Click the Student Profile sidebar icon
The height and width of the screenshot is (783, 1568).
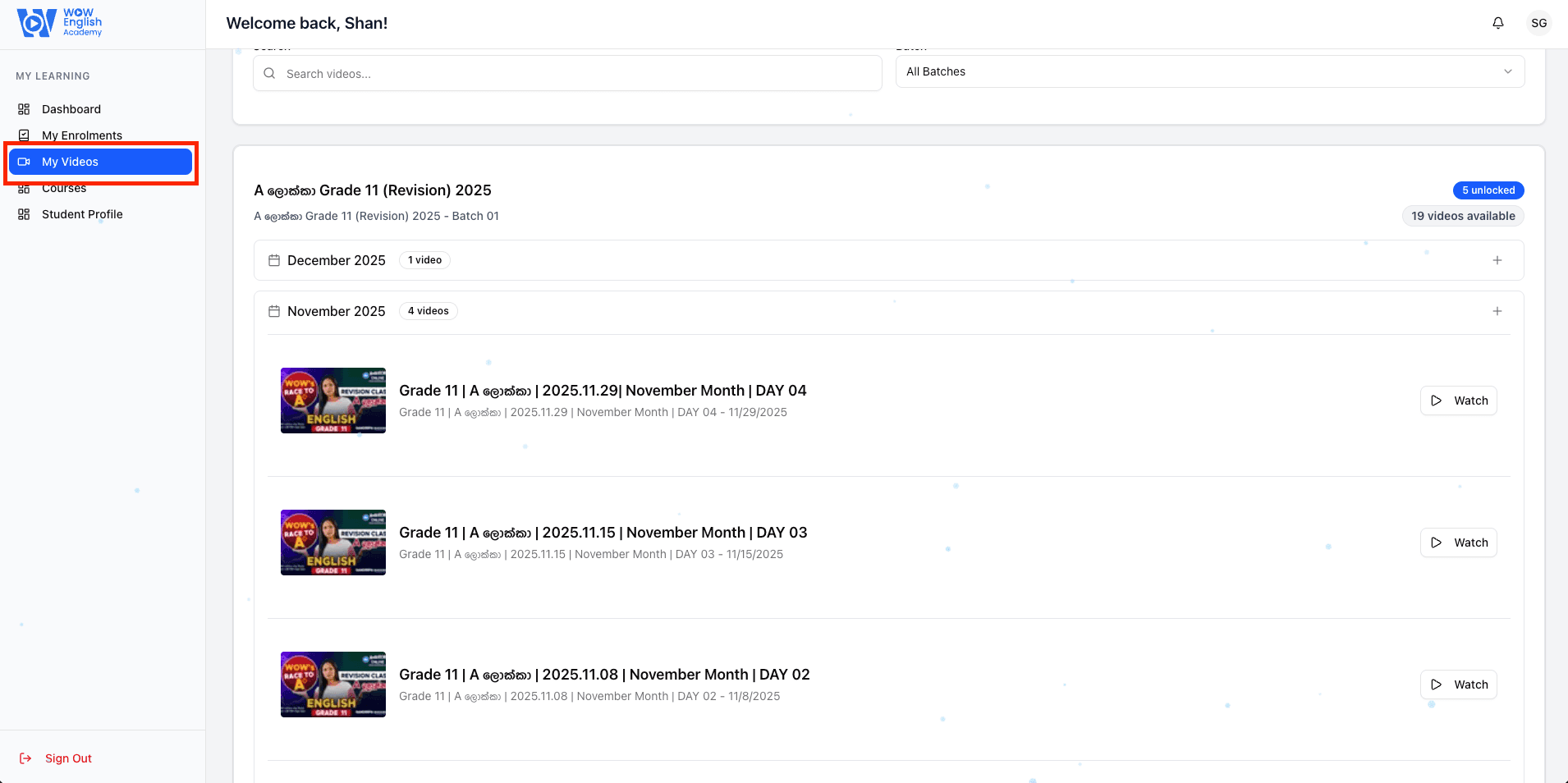[x=24, y=214]
